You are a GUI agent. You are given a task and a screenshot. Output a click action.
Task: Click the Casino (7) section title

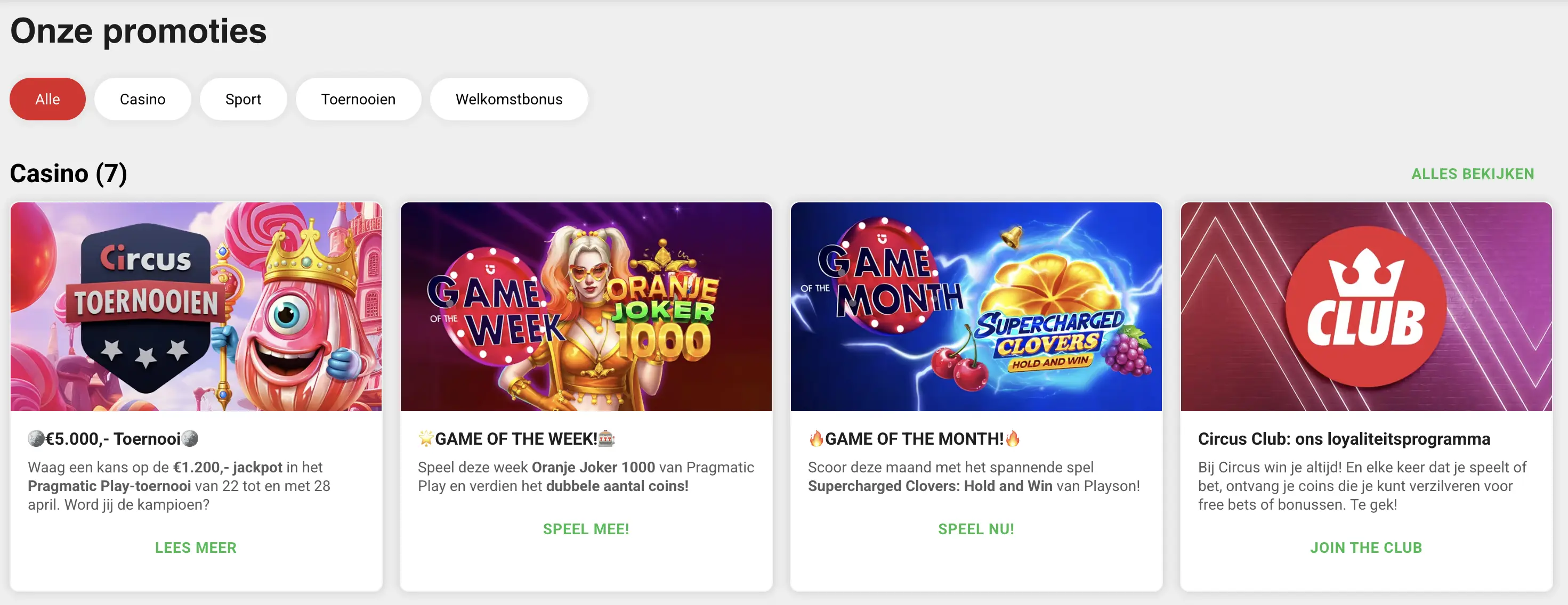[x=69, y=174]
